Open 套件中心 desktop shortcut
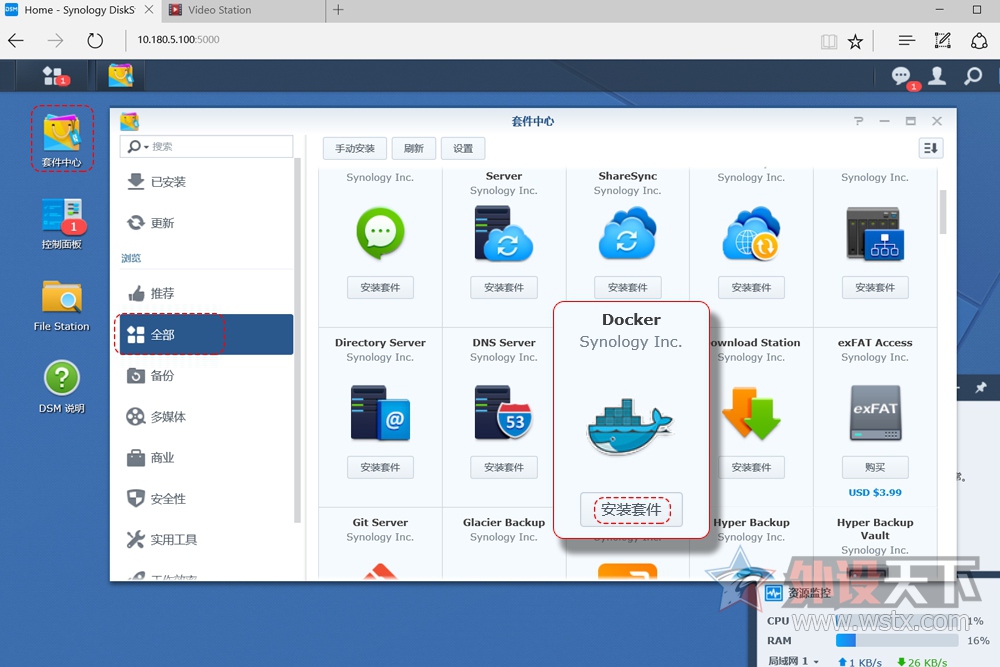1000x667 pixels. pos(62,139)
